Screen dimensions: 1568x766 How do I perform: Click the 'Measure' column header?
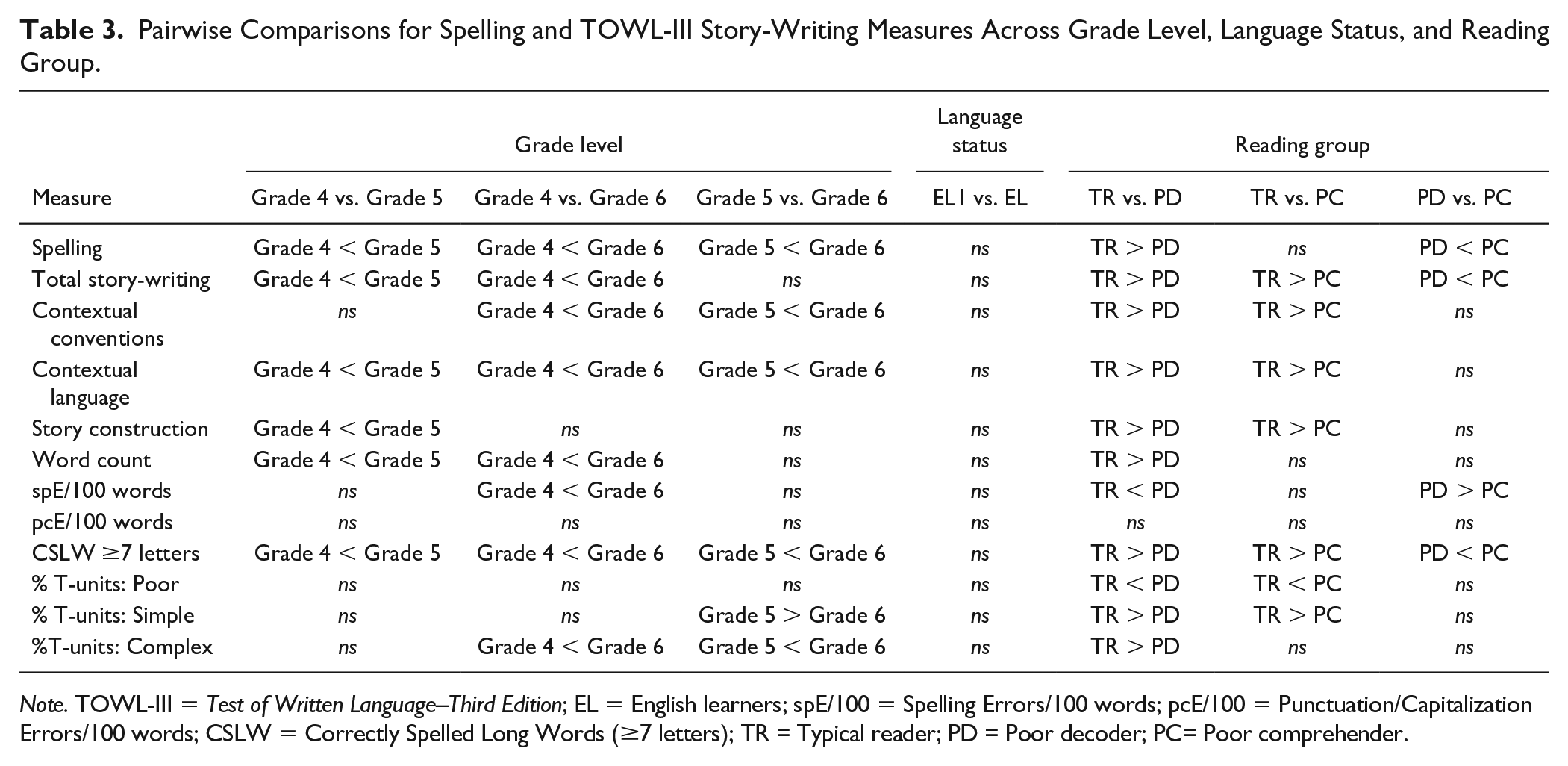[x=72, y=198]
